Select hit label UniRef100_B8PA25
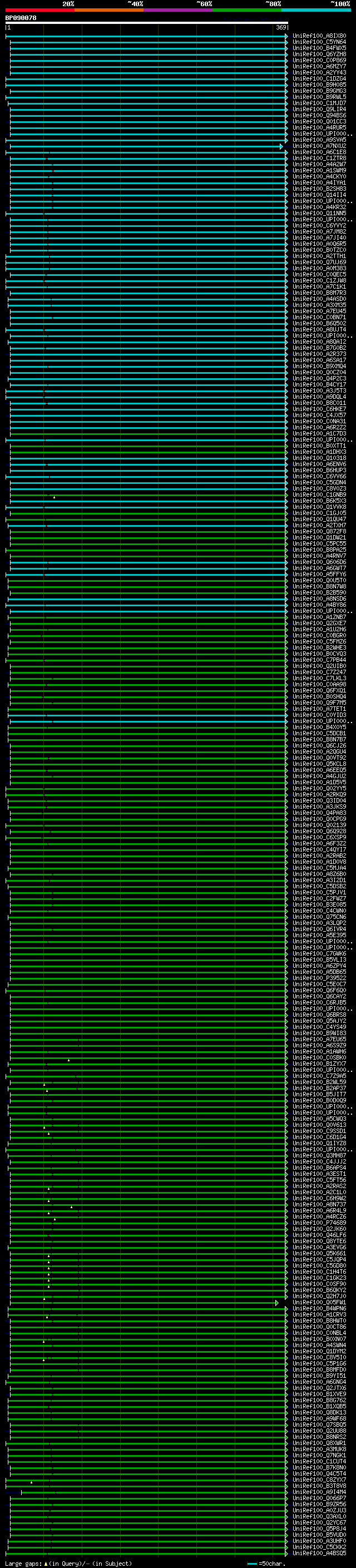This screenshot has width=356, height=1568. pos(319,550)
